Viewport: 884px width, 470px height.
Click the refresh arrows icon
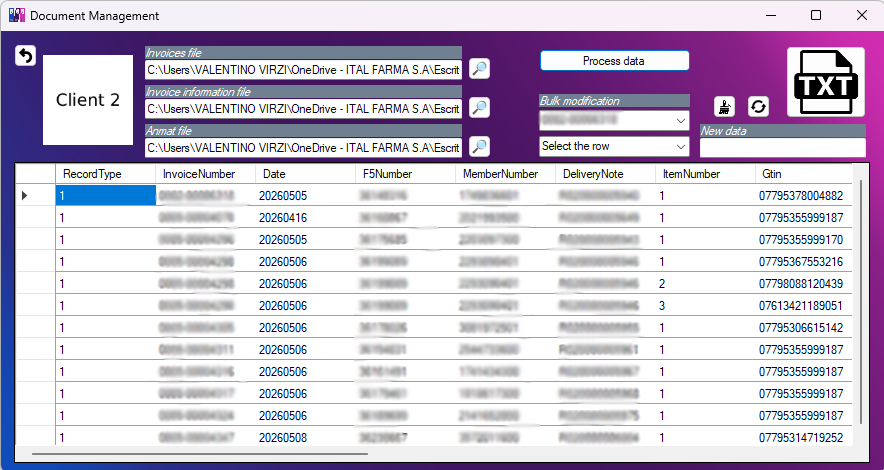point(758,107)
